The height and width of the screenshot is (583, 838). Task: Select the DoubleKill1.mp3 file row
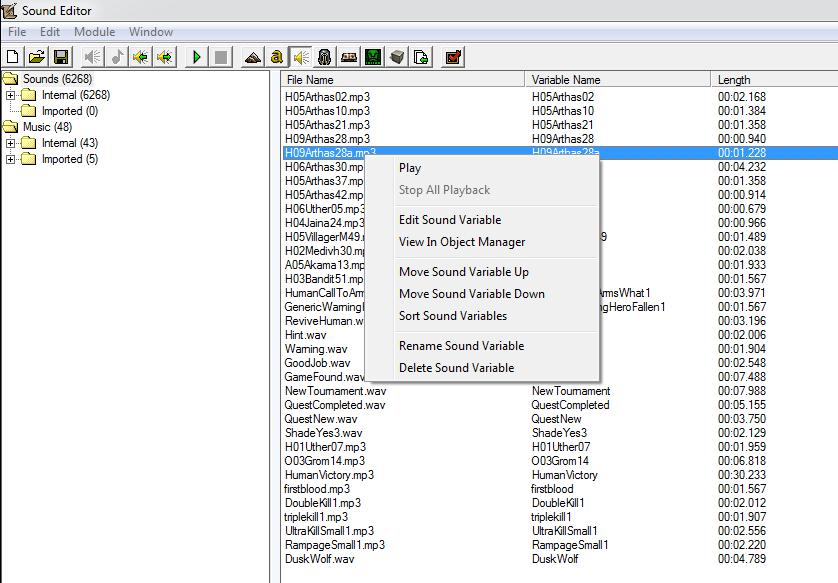click(560, 503)
